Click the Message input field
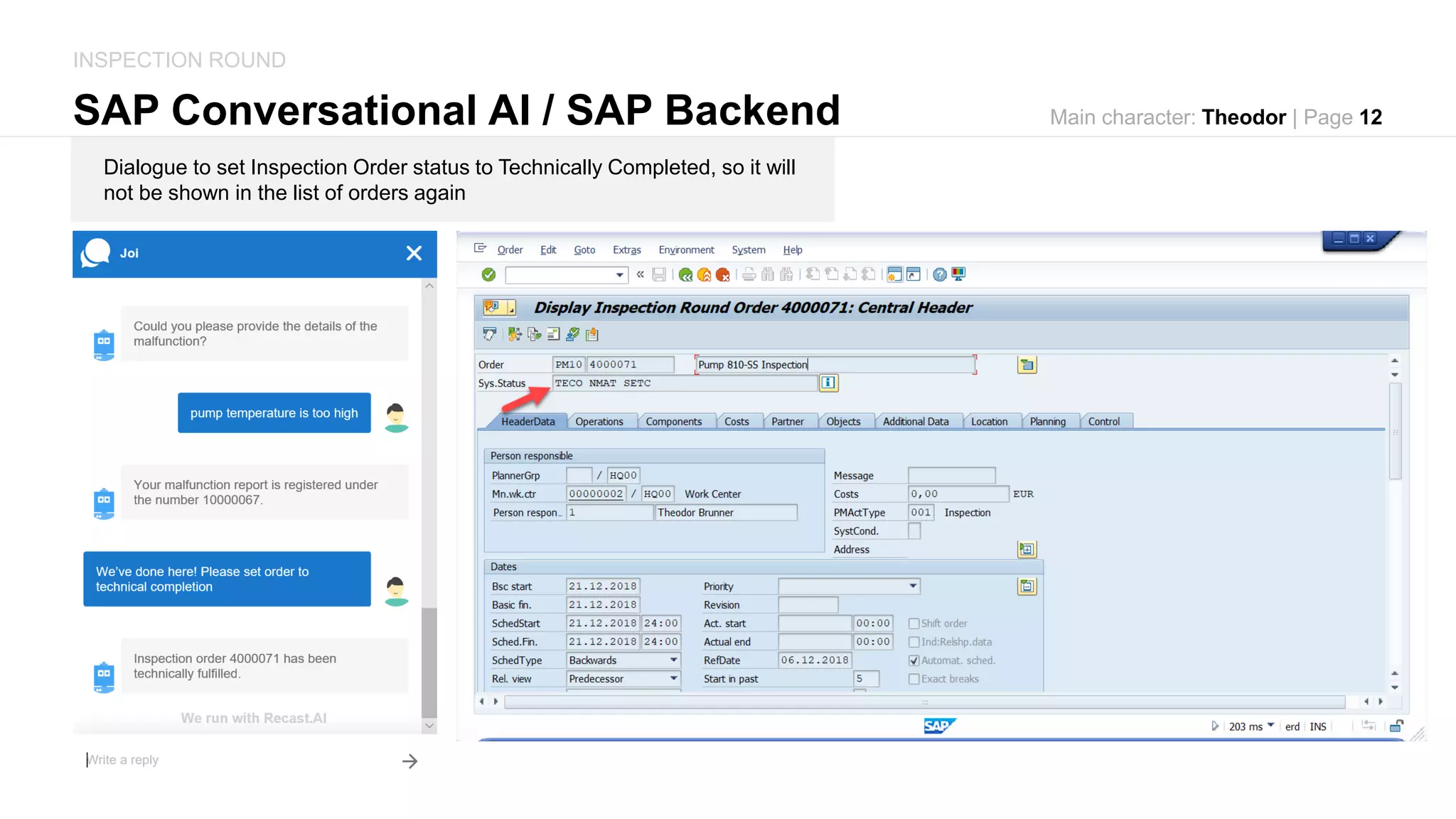The height and width of the screenshot is (819, 1456). tap(951, 476)
